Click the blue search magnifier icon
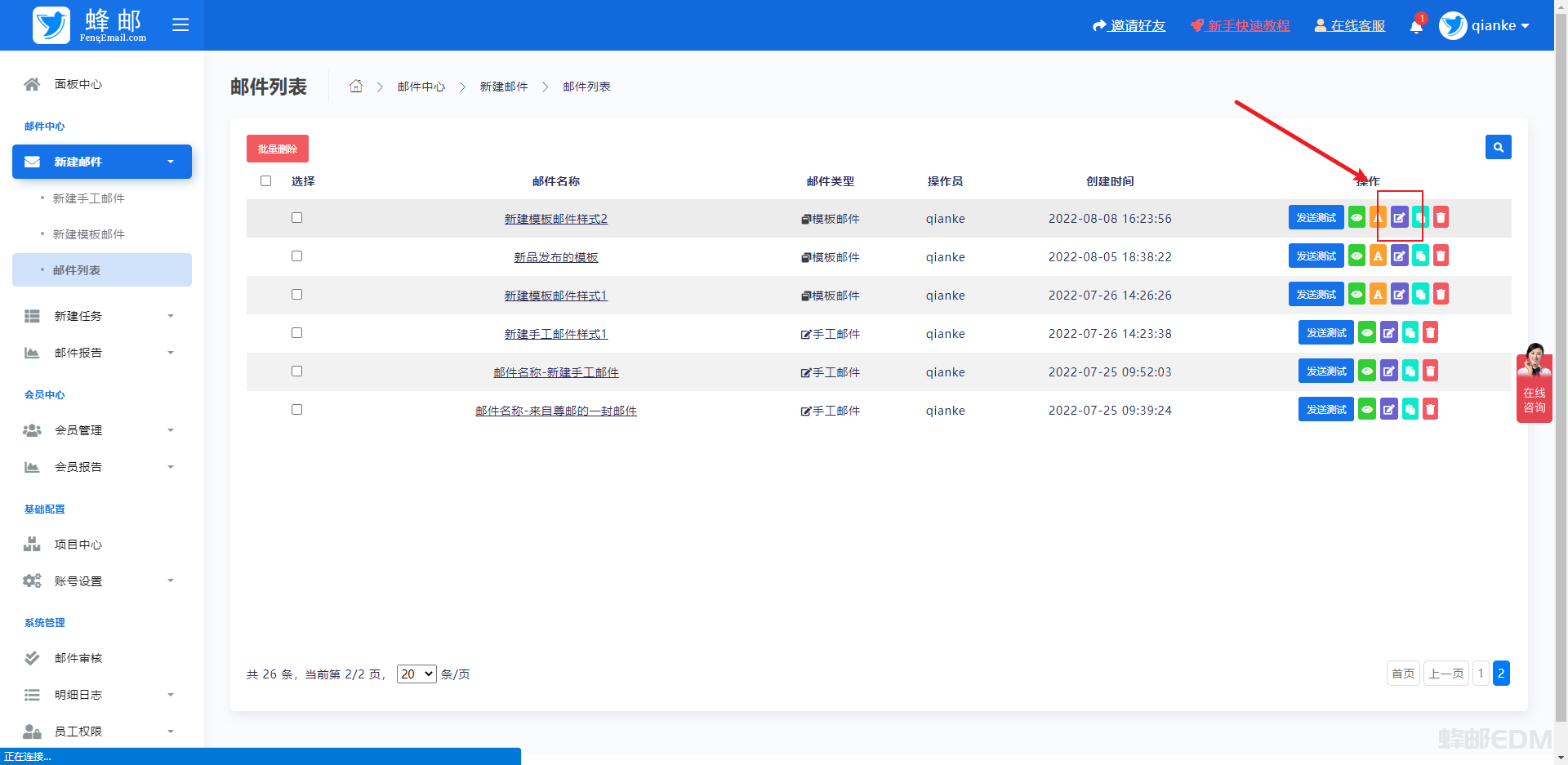1568x765 pixels. 1498,148
